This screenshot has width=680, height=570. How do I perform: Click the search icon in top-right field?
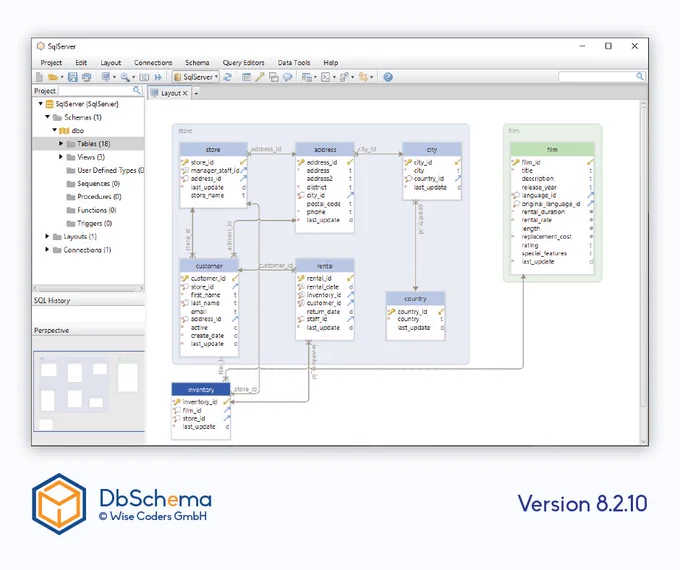click(640, 76)
